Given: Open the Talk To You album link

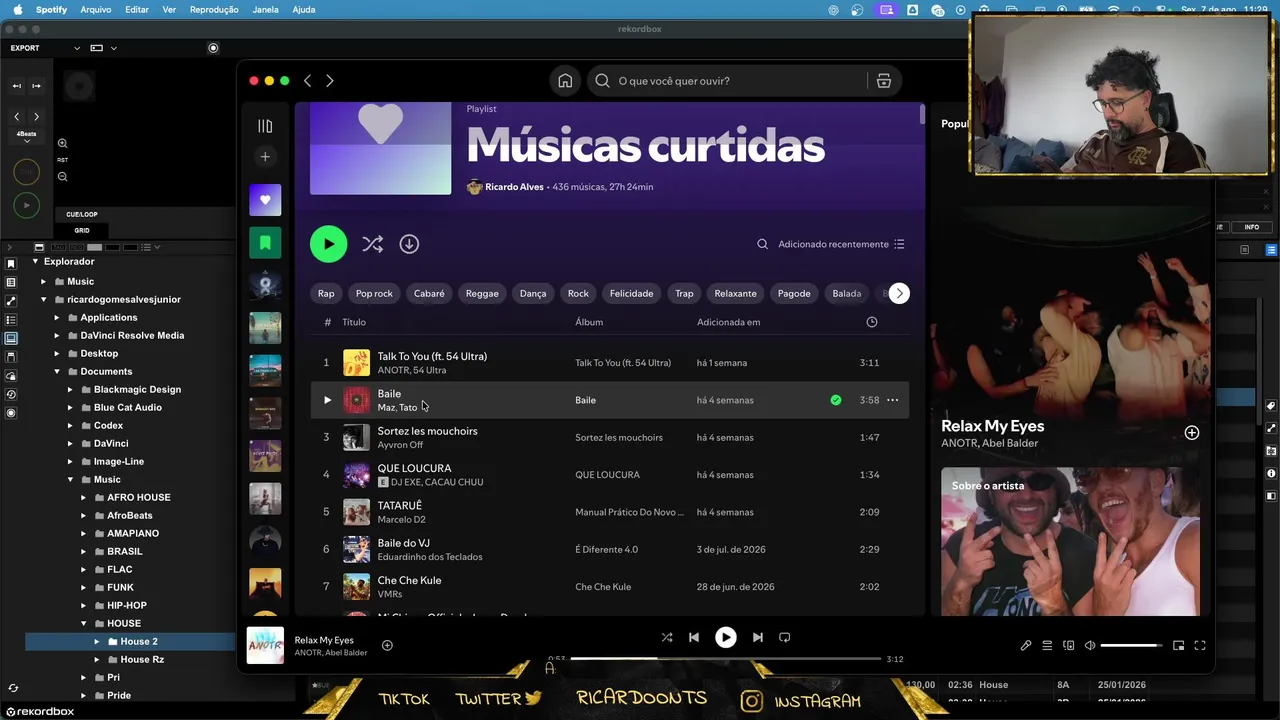Looking at the screenshot, I should coord(623,363).
